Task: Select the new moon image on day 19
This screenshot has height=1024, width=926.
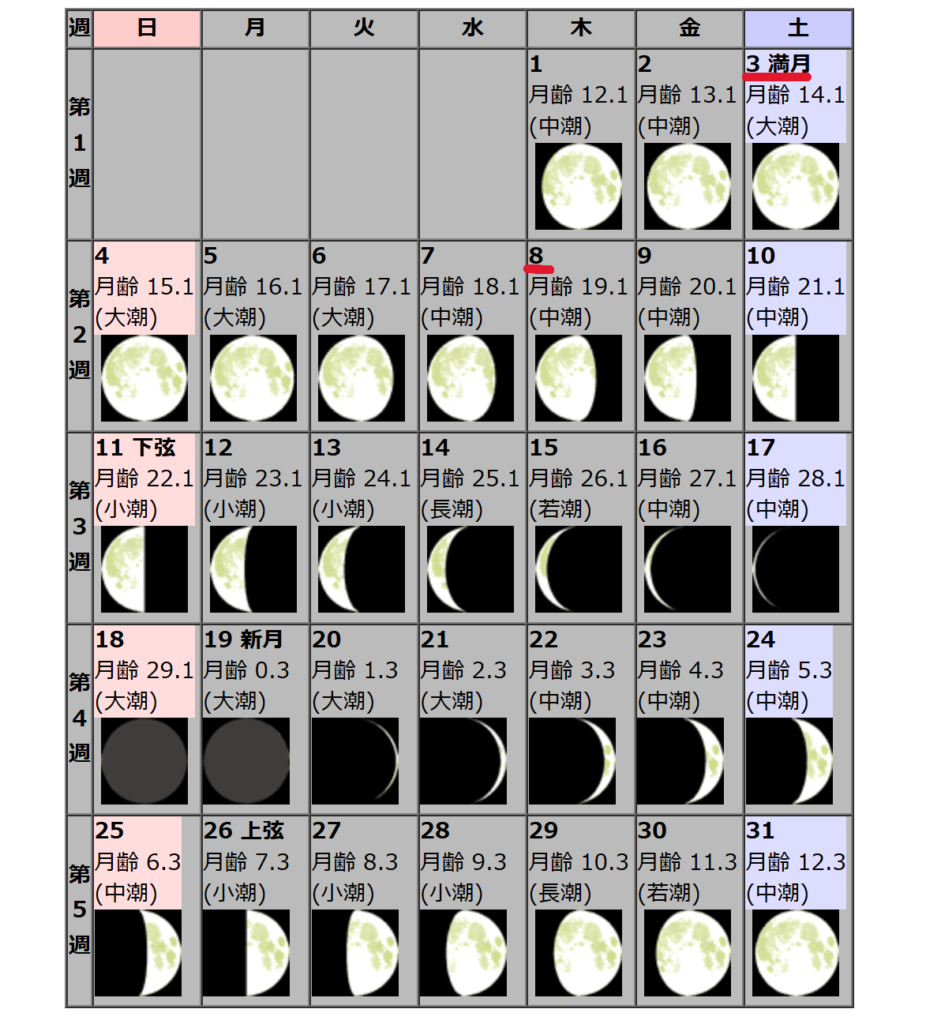Action: click(246, 761)
